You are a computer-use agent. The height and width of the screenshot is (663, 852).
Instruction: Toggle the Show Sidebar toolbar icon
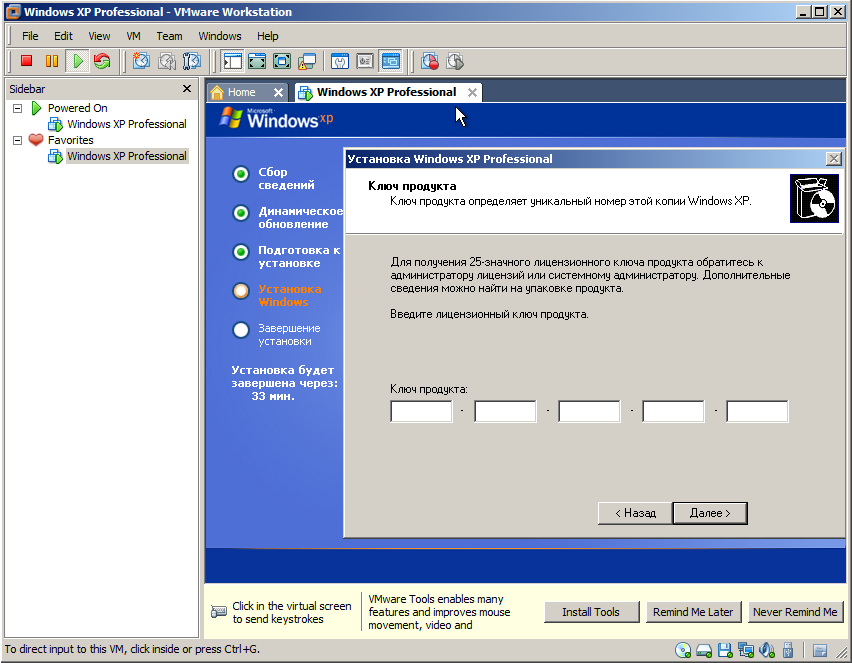[x=233, y=61]
